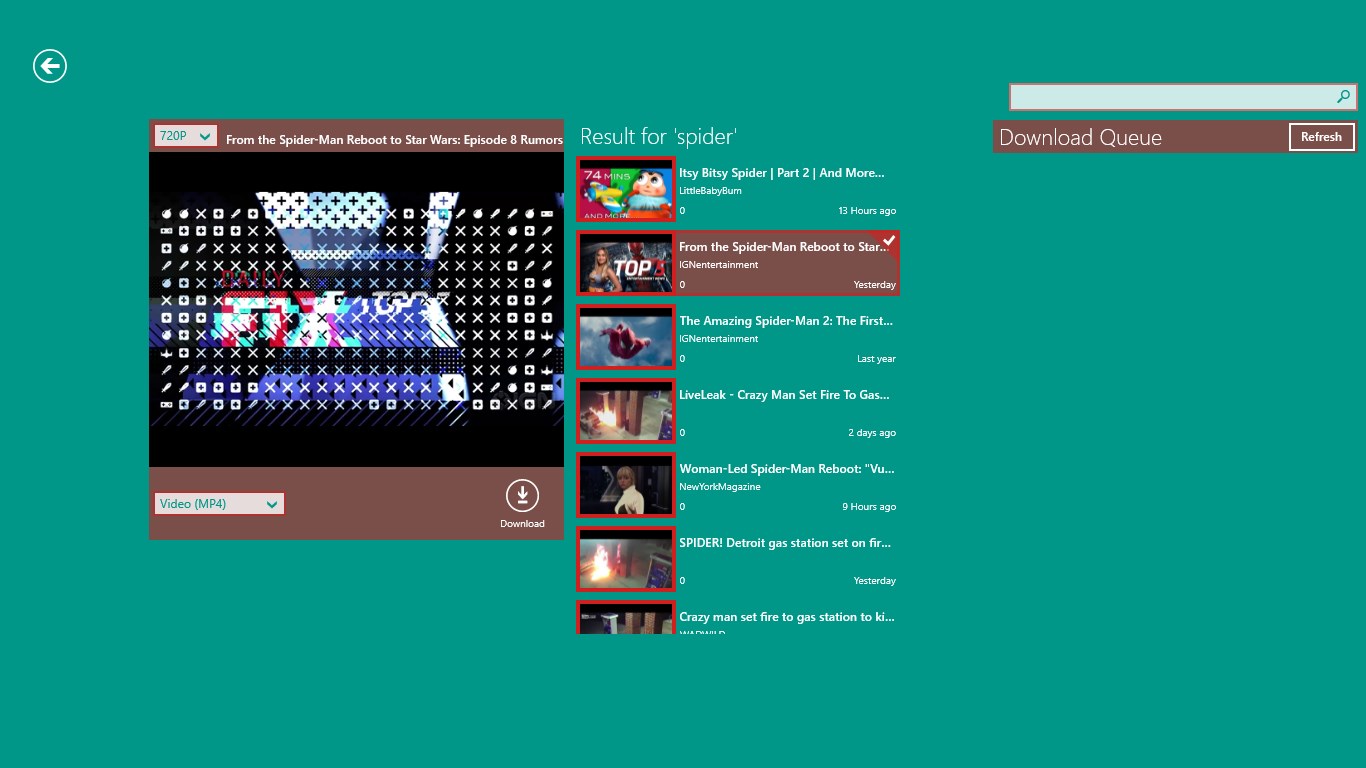Viewport: 1366px width, 768px height.
Task: Select the Woman-Led Spider-Man Reboot thumbnail
Action: tap(625, 485)
